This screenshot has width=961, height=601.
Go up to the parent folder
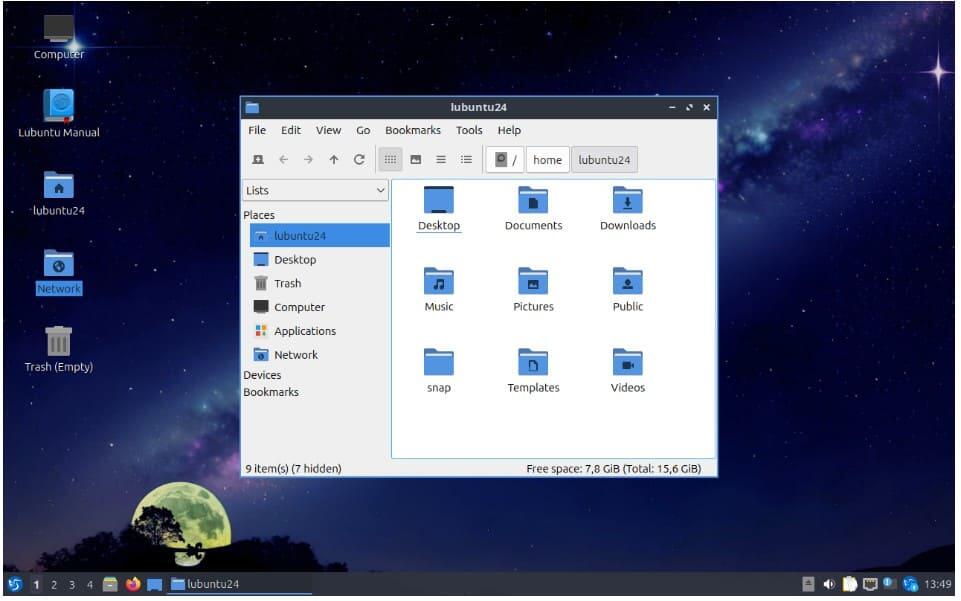click(334, 160)
